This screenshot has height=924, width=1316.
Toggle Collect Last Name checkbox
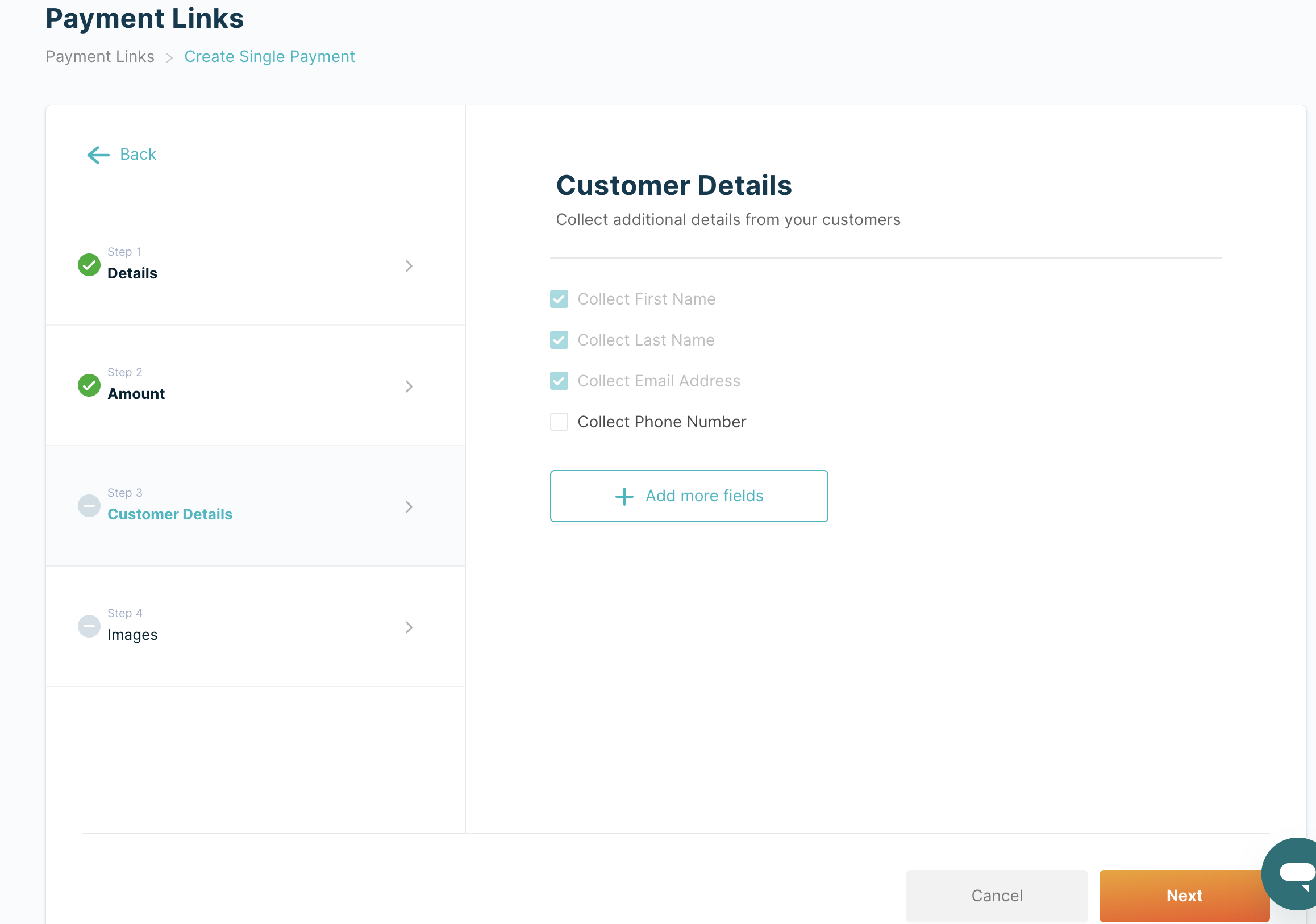click(559, 340)
